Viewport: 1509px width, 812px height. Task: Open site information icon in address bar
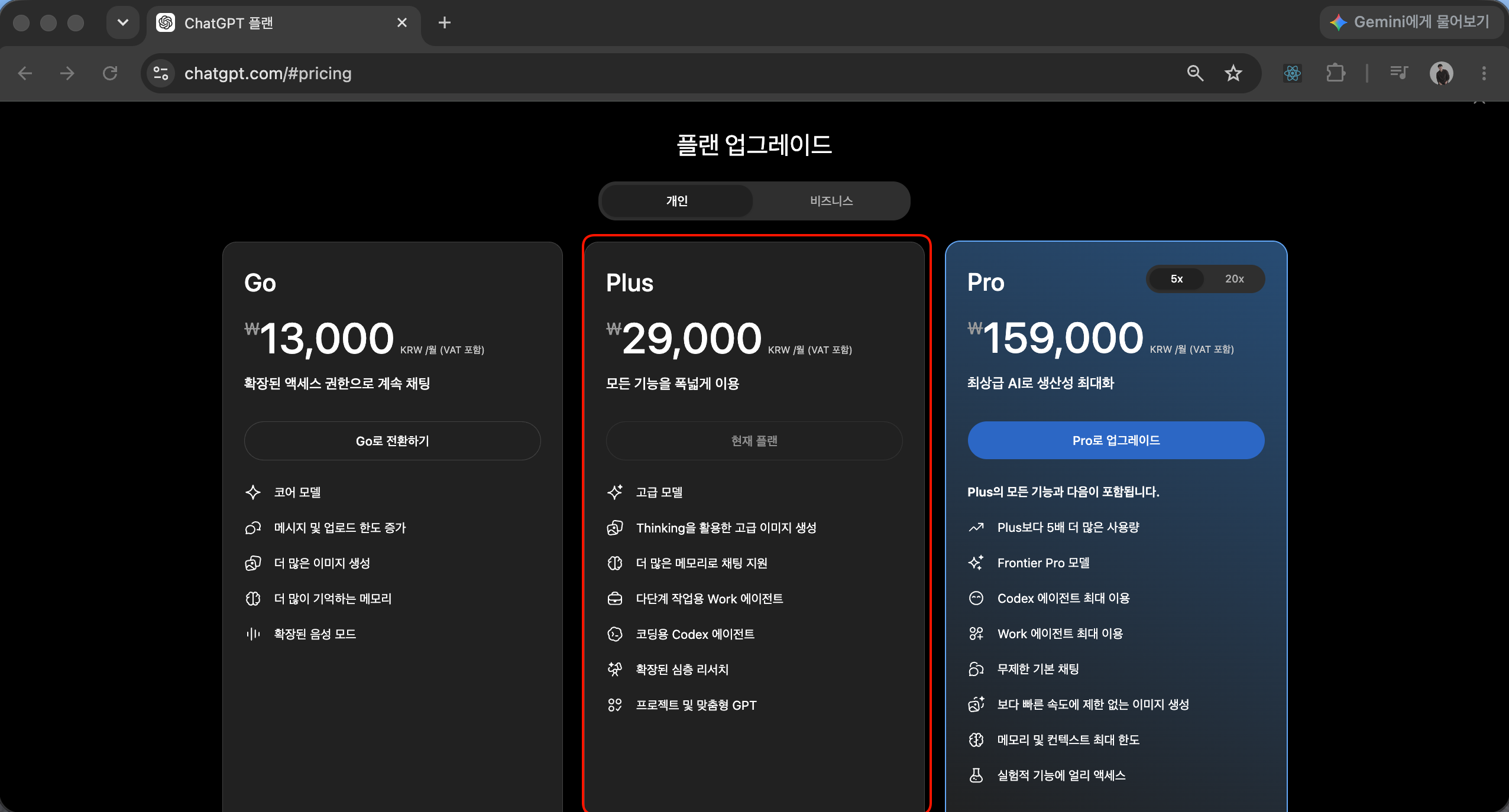click(x=161, y=73)
